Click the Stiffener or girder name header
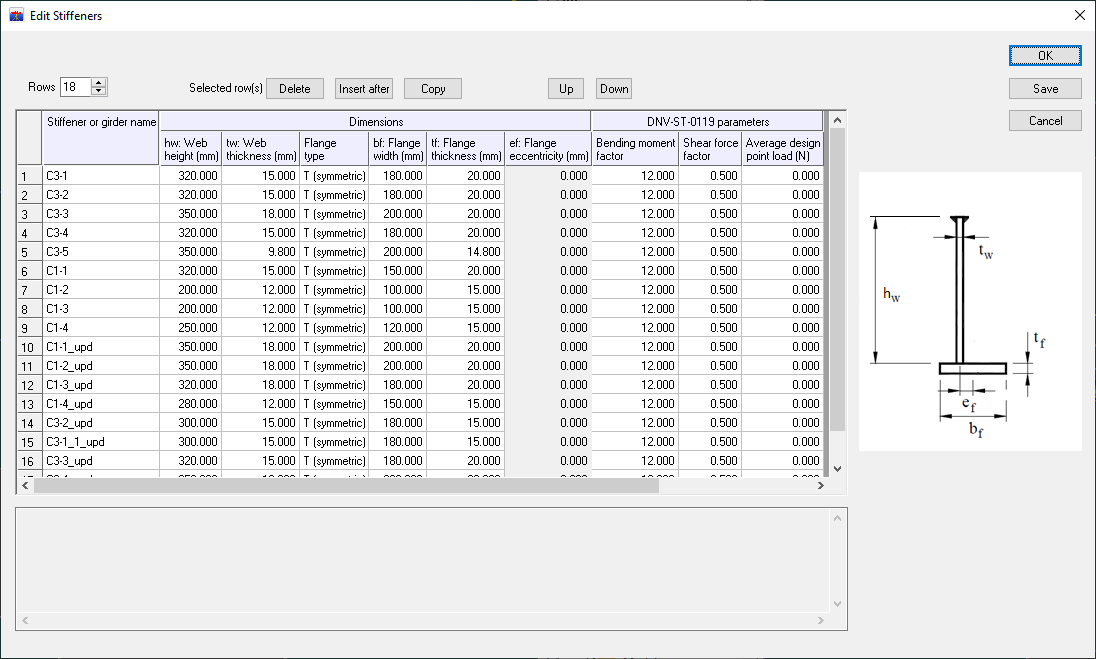The image size is (1096, 659). click(101, 138)
